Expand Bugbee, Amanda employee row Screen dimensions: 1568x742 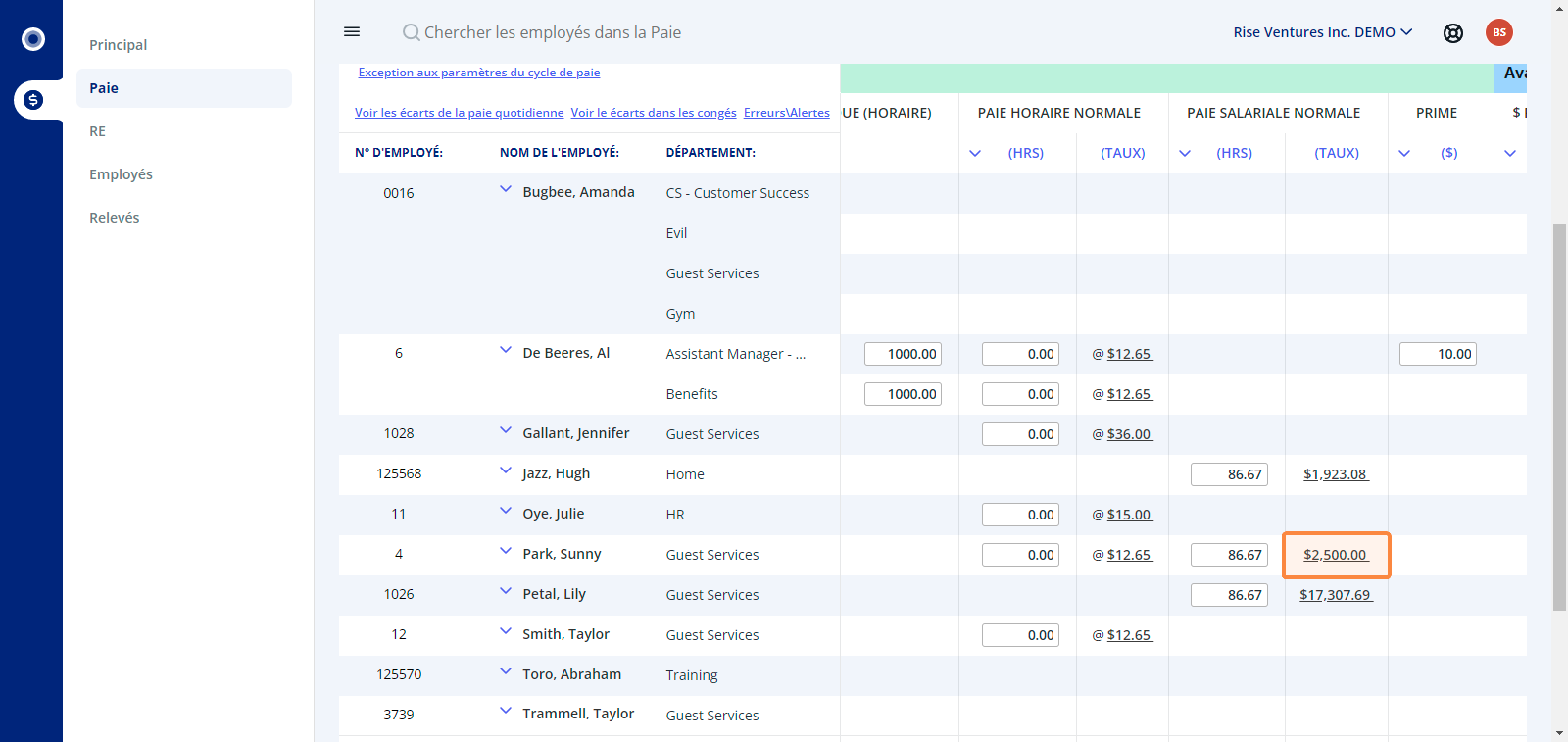click(505, 189)
